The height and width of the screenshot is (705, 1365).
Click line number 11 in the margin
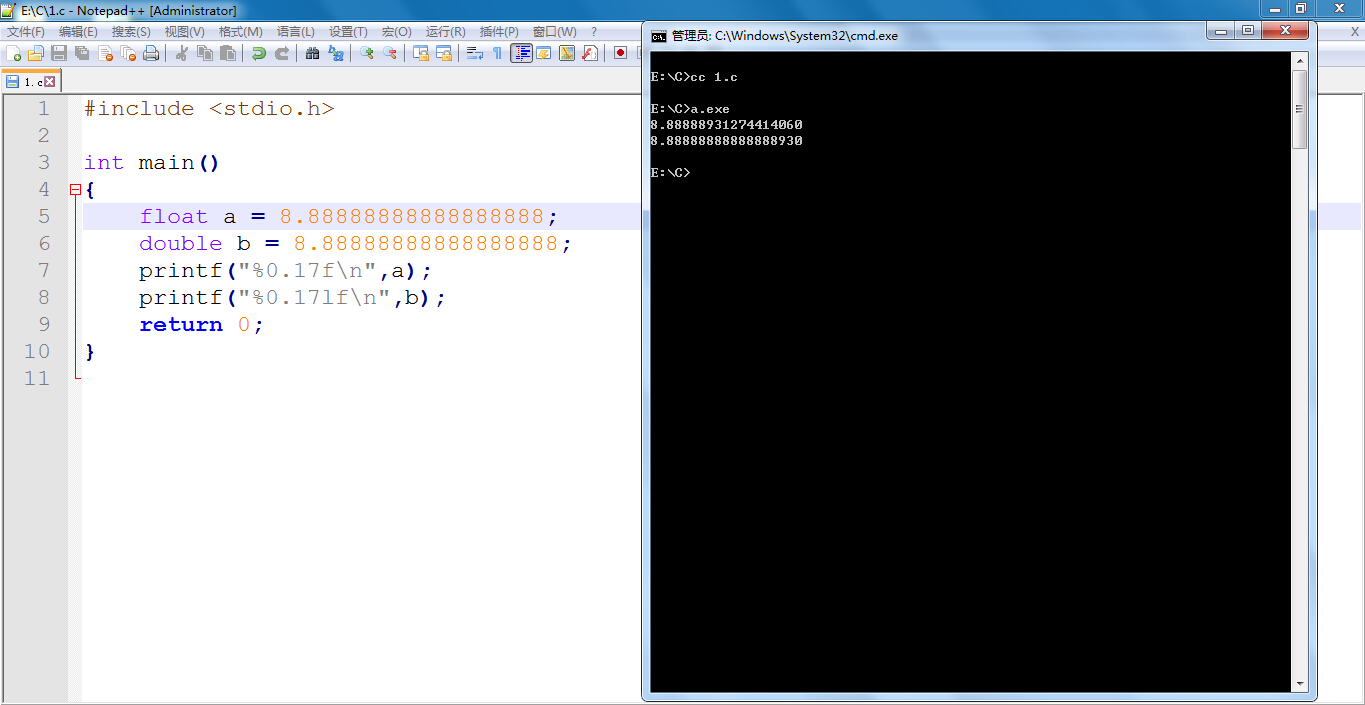click(x=37, y=378)
